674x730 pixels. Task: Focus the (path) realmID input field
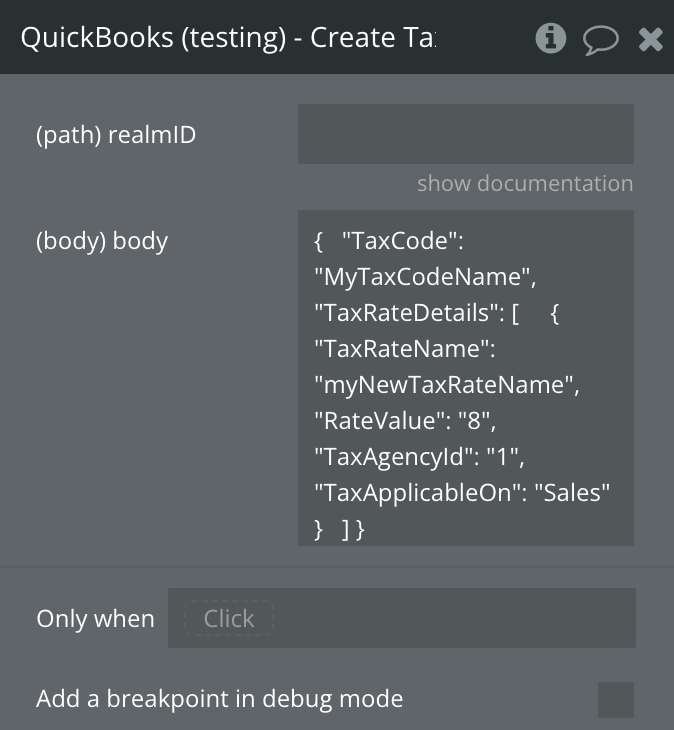[465, 134]
